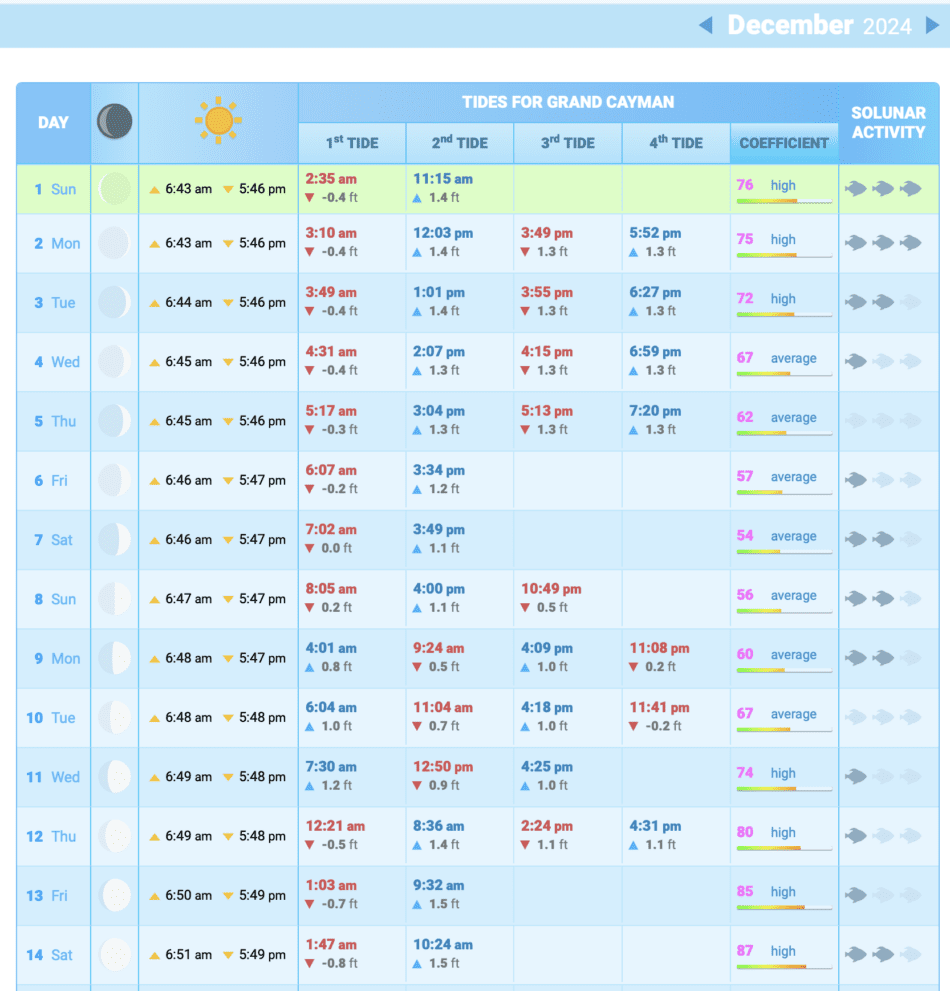Select the moon phase icon for Saturday 7

[x=114, y=540]
